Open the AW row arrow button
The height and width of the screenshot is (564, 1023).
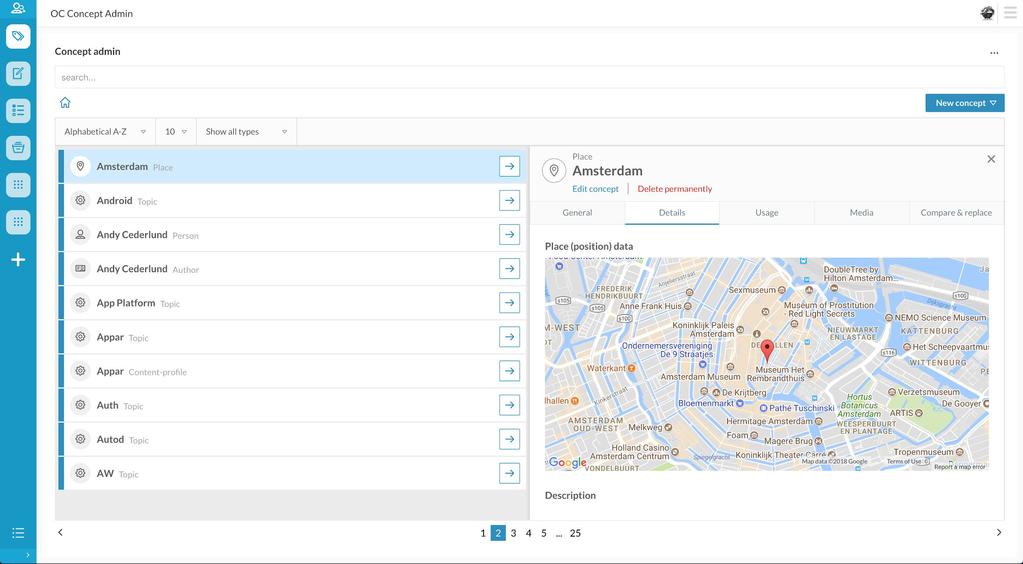[510, 473]
